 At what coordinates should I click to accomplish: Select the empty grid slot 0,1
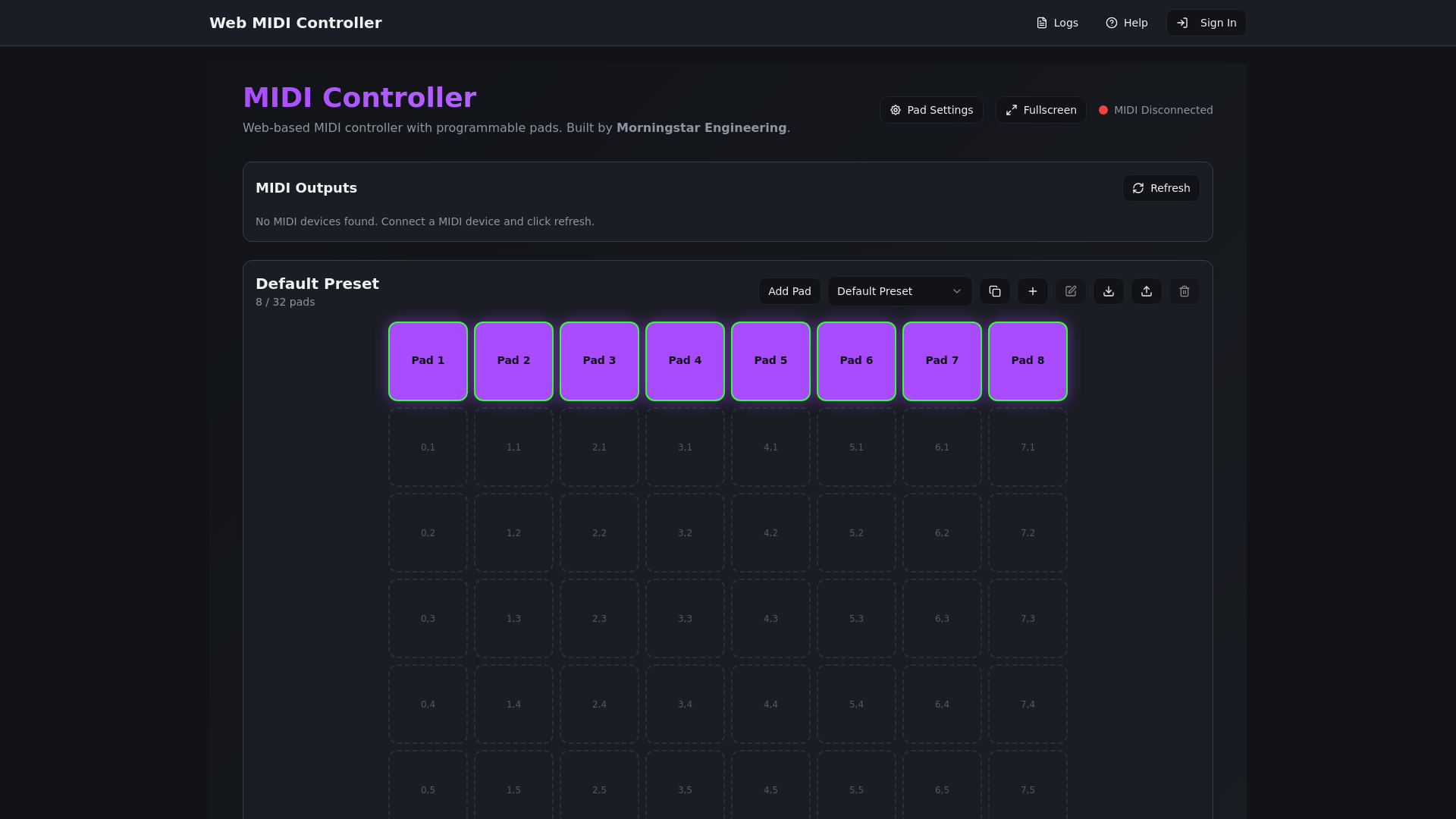(428, 447)
